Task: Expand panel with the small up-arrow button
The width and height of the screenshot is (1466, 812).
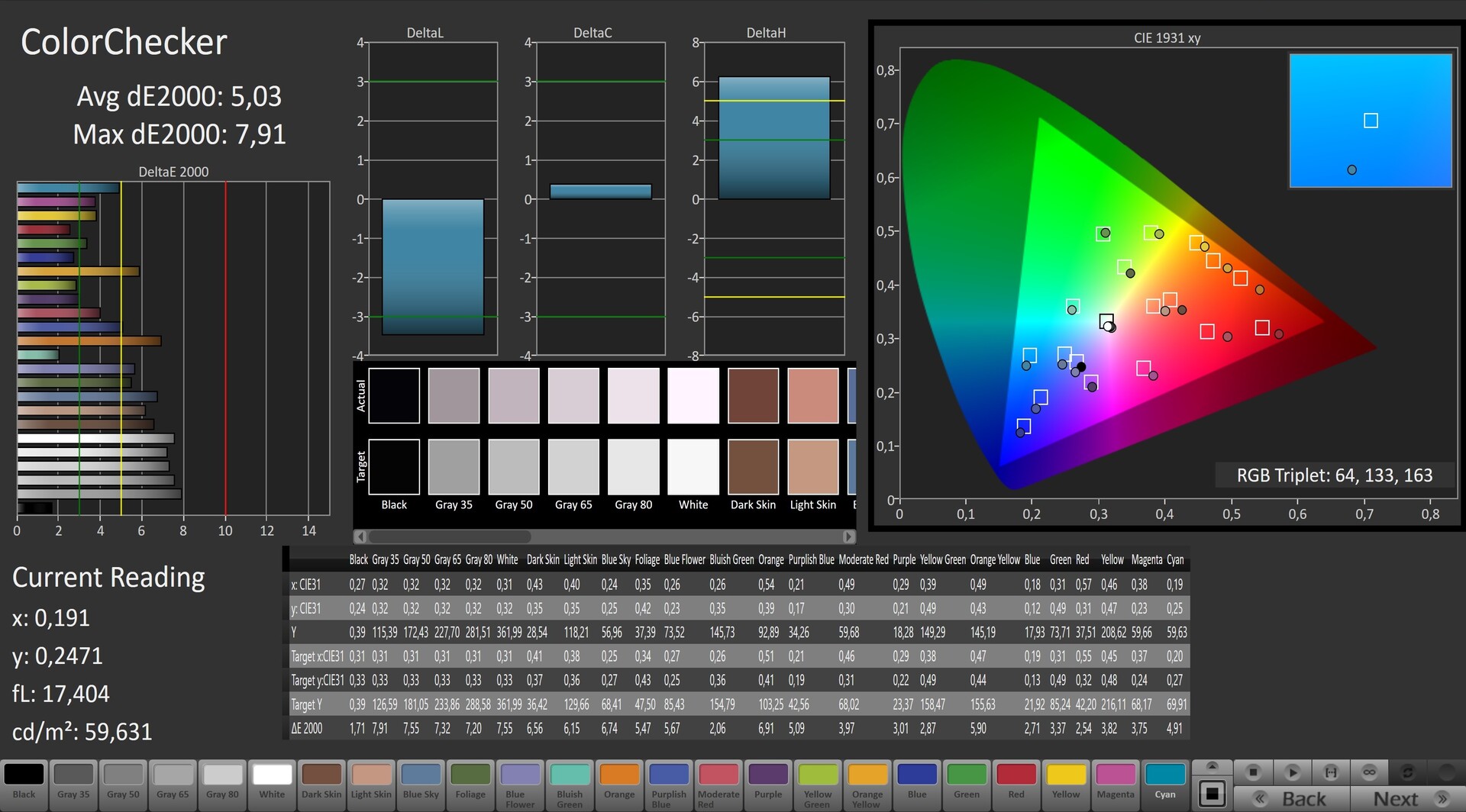Action: pos(1212,766)
